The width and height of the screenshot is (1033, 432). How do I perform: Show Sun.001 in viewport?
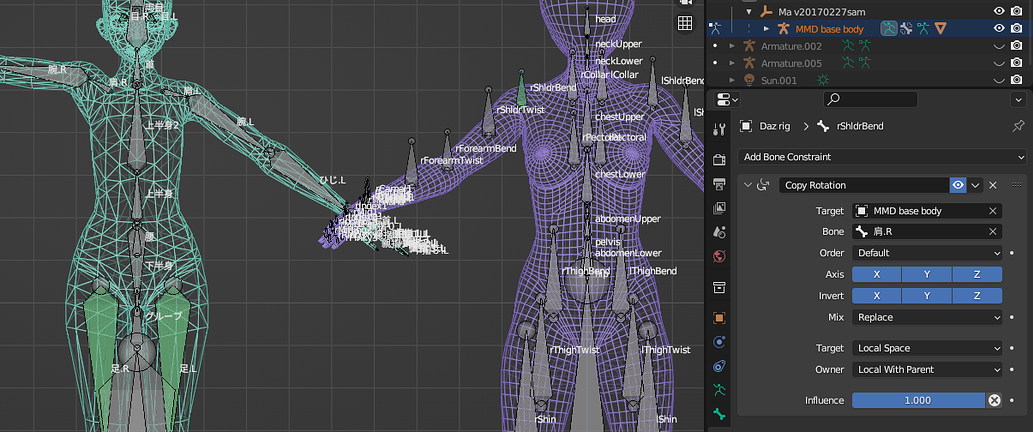999,80
